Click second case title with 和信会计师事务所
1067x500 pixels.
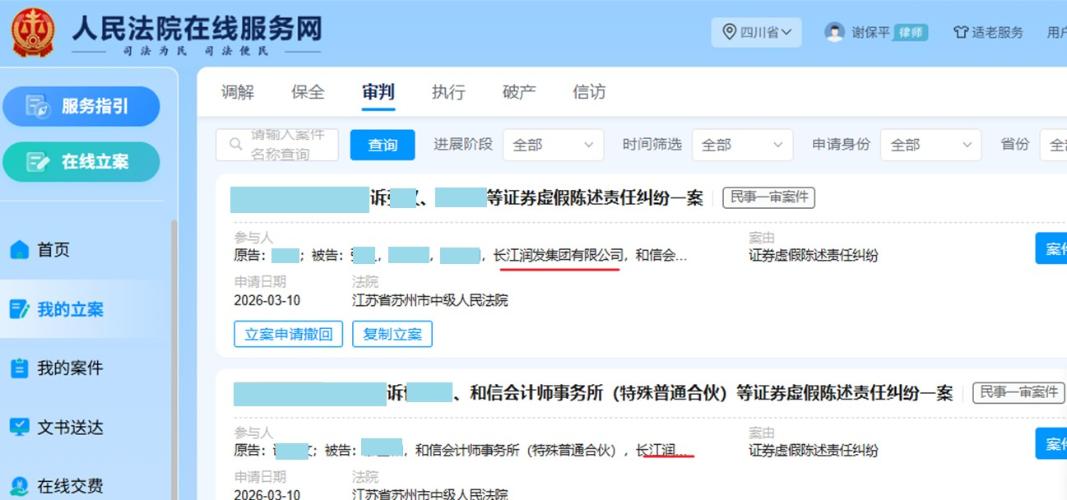pyautogui.click(x=593, y=393)
